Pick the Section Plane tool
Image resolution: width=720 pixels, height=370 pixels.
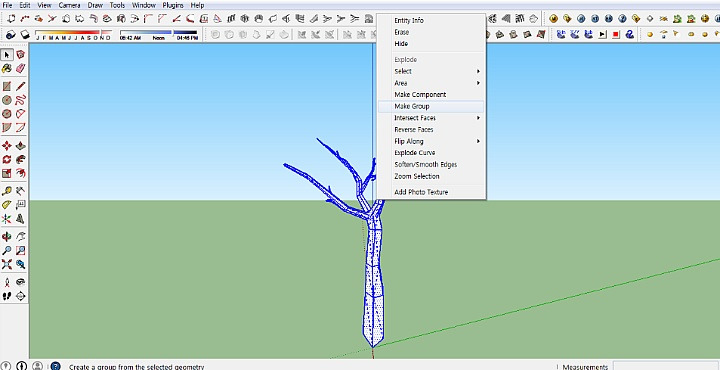click(x=21, y=296)
